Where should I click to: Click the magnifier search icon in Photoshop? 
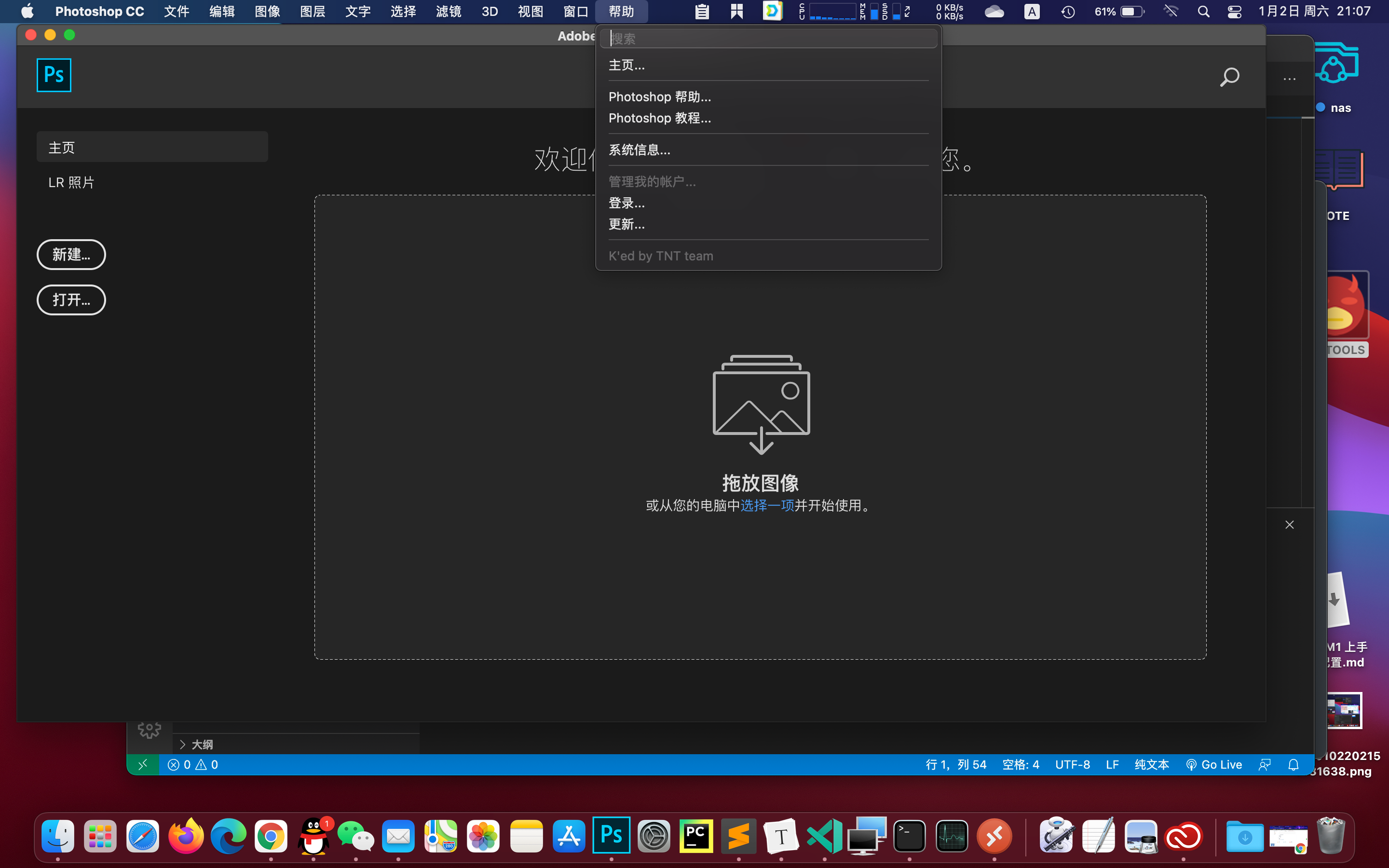point(1229,77)
